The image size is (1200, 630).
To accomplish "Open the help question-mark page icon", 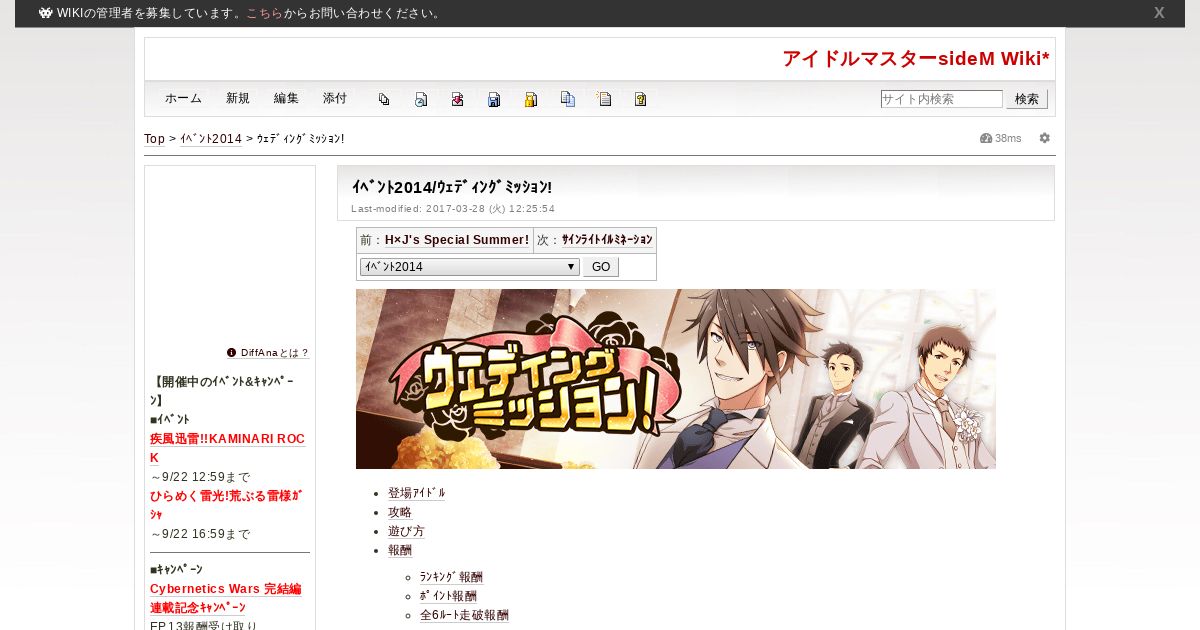I will (641, 99).
